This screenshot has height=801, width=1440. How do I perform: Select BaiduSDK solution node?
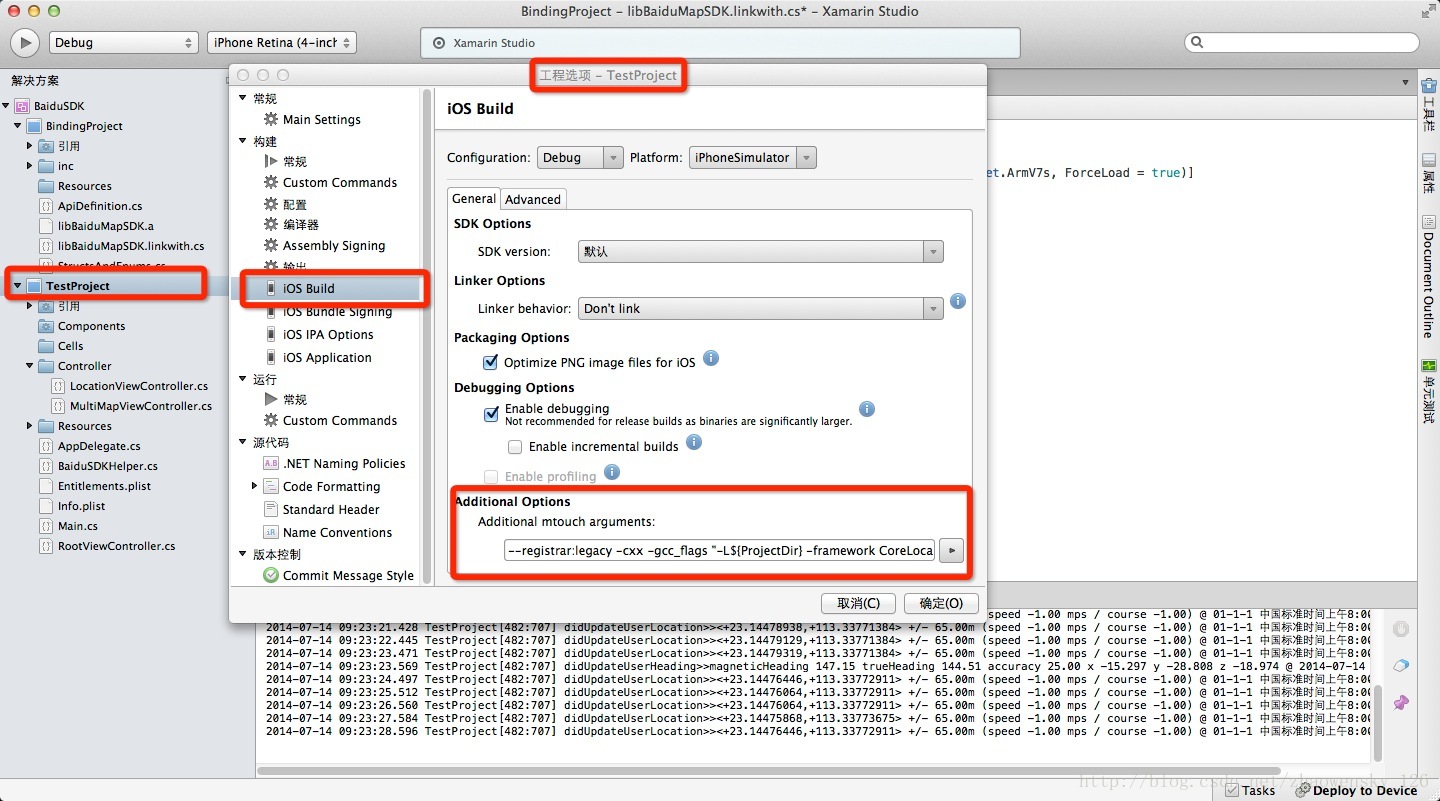pos(59,106)
